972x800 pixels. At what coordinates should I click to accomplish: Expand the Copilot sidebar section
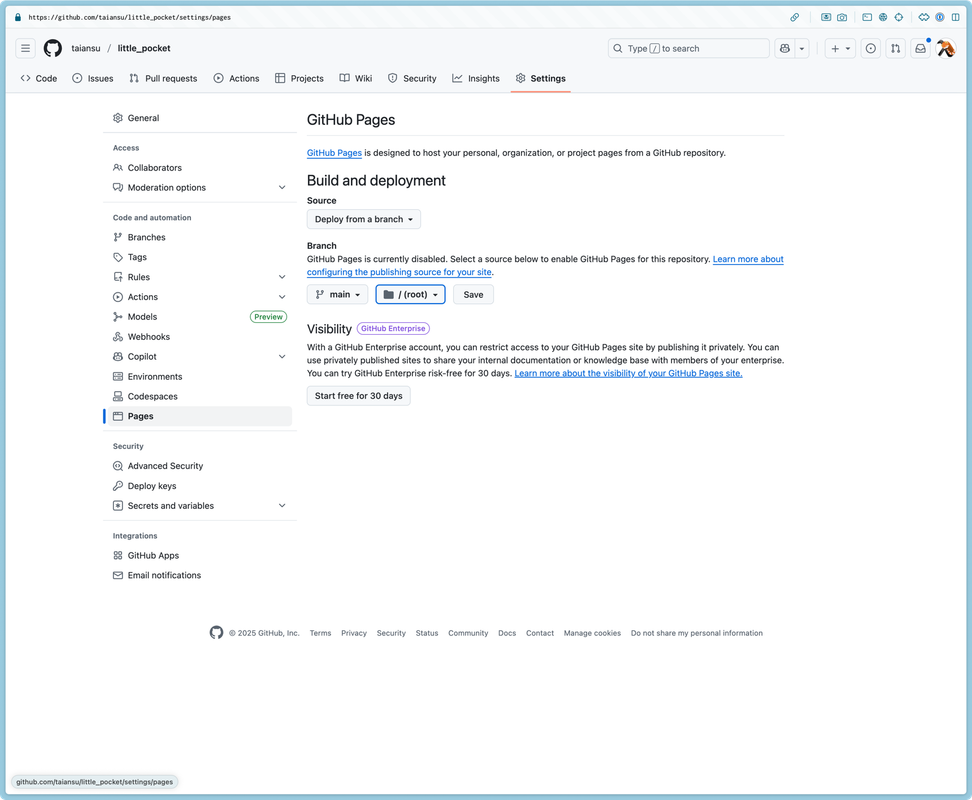pyautogui.click(x=282, y=356)
